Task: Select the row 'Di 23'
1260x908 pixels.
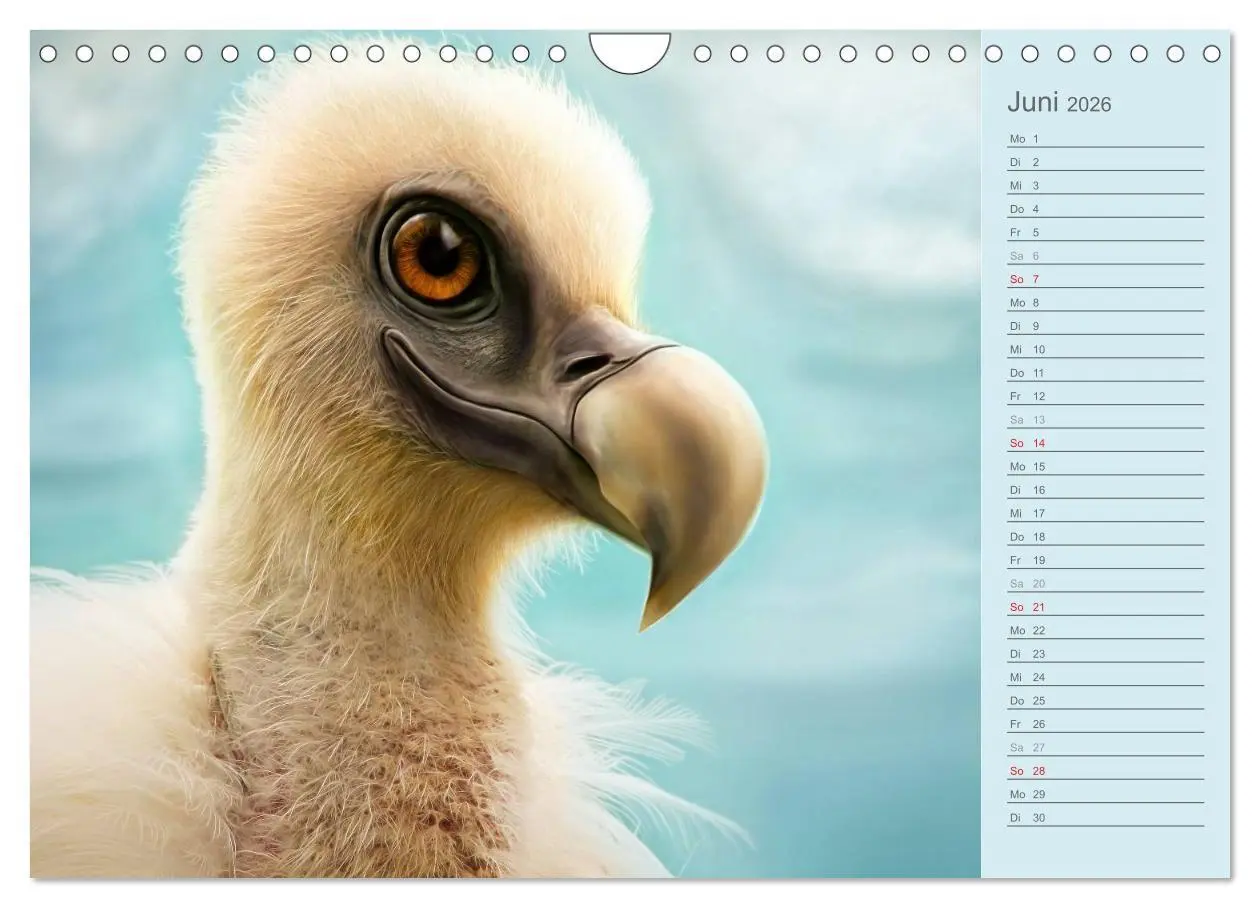Action: click(x=1105, y=653)
